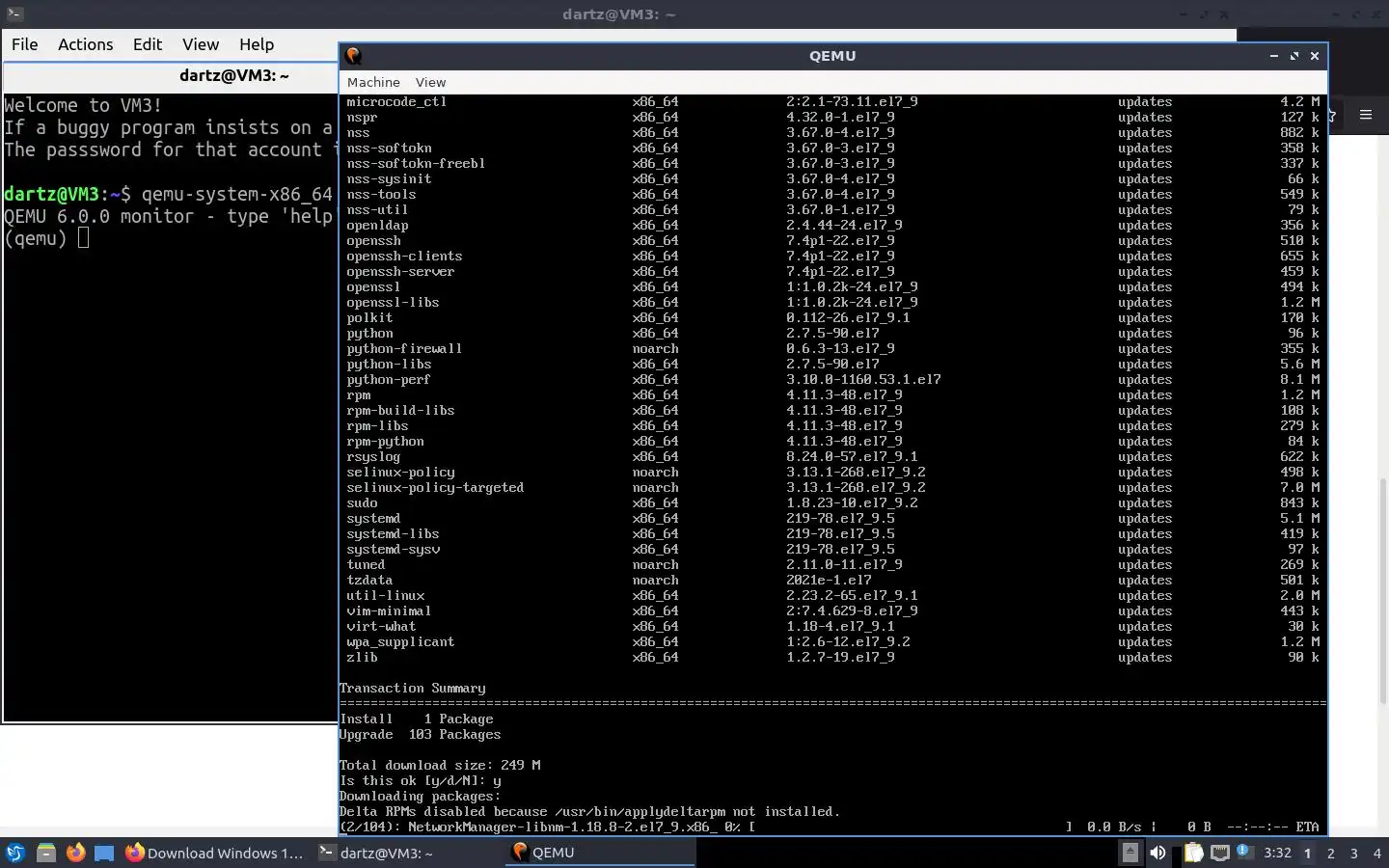Switch to Download Windows Firefox taskbar entry
This screenshot has height=868, width=1389.
click(x=214, y=853)
